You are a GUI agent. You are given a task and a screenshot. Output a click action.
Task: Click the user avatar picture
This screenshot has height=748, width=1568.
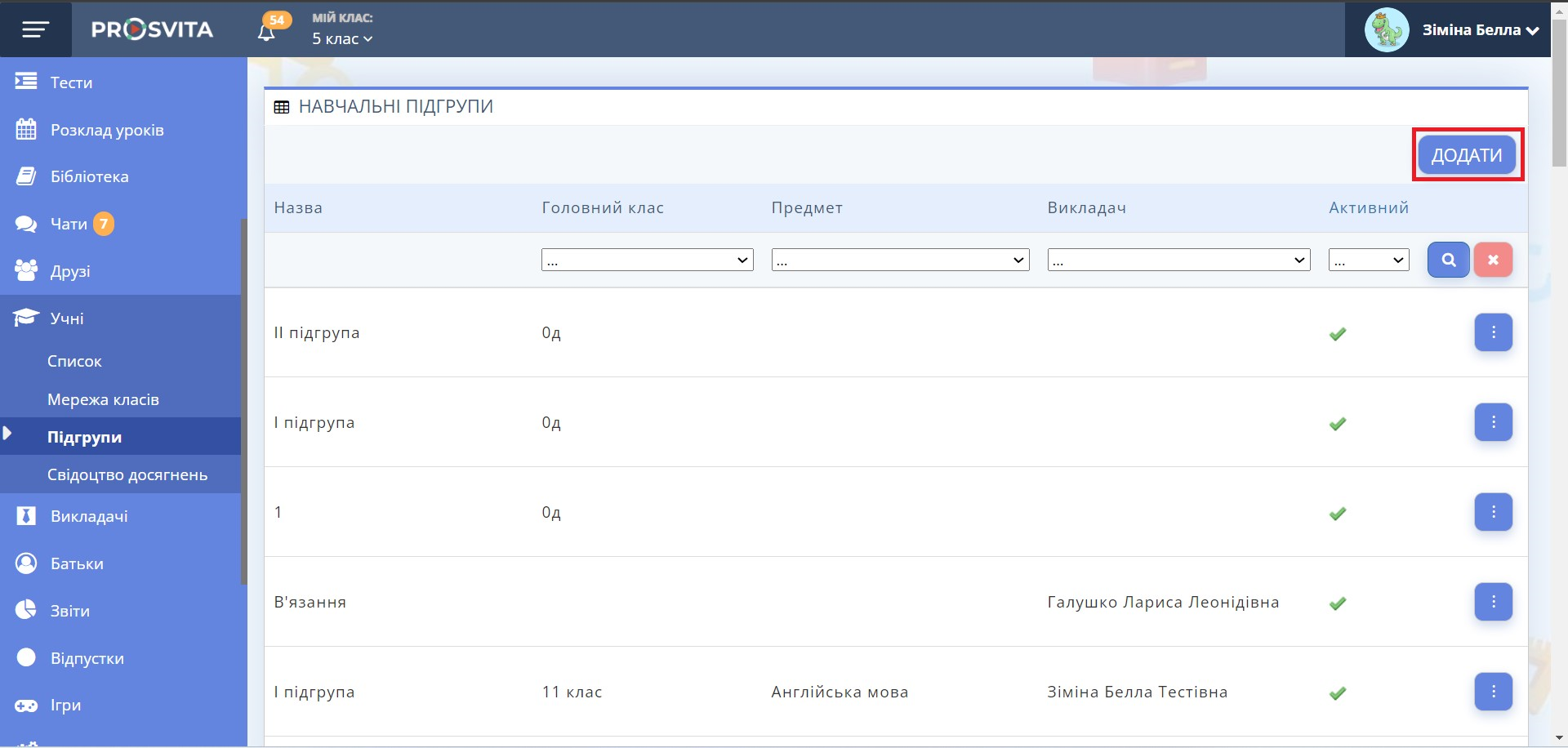coord(1386,30)
